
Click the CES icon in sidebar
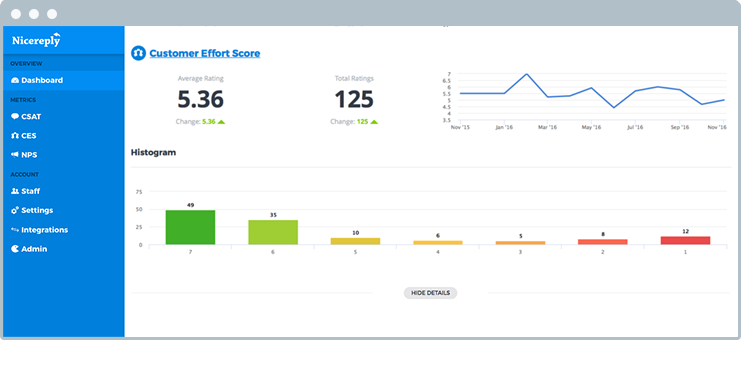[15, 136]
